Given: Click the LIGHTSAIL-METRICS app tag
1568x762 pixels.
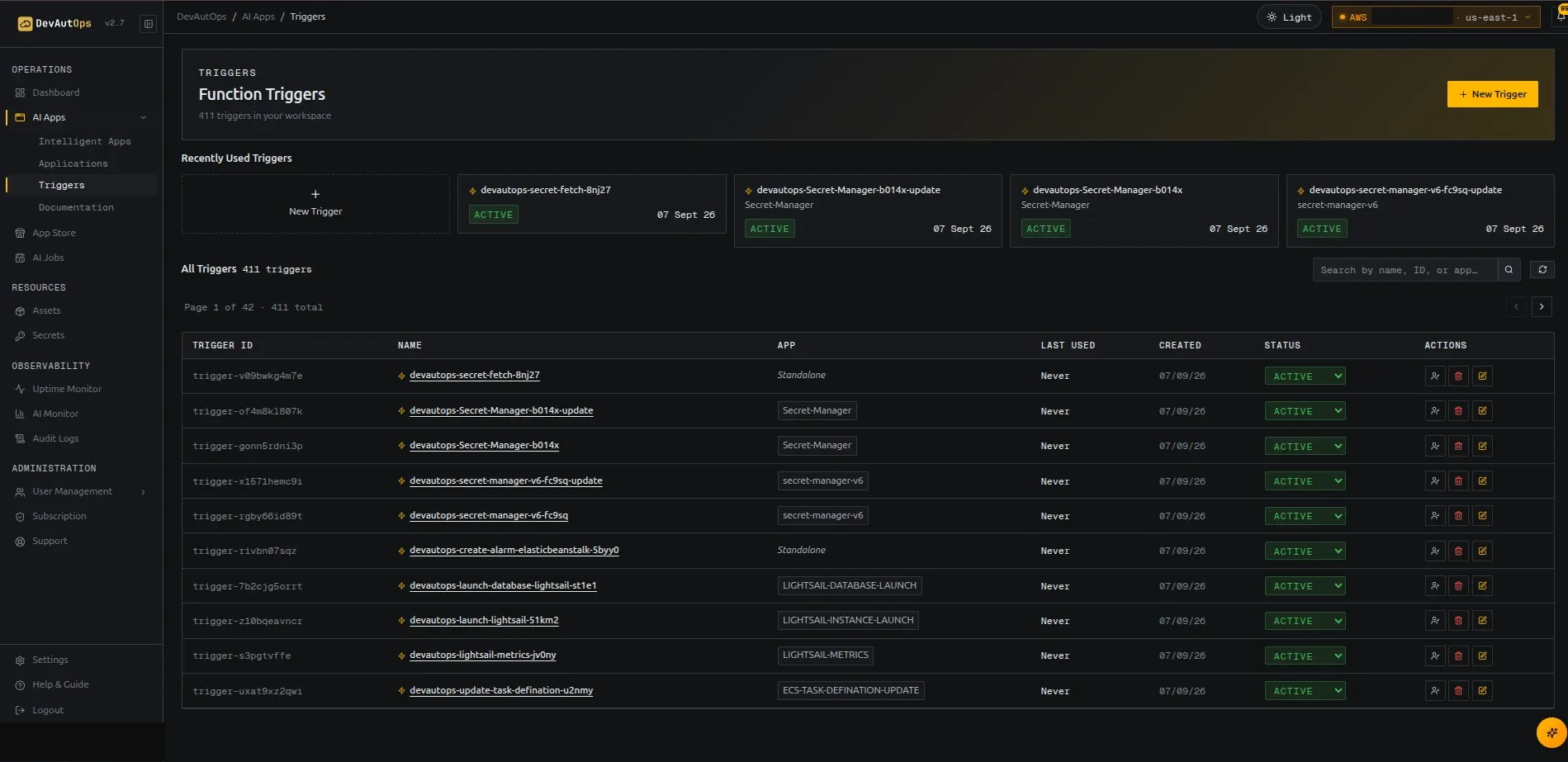Looking at the screenshot, I should pyautogui.click(x=825, y=656).
